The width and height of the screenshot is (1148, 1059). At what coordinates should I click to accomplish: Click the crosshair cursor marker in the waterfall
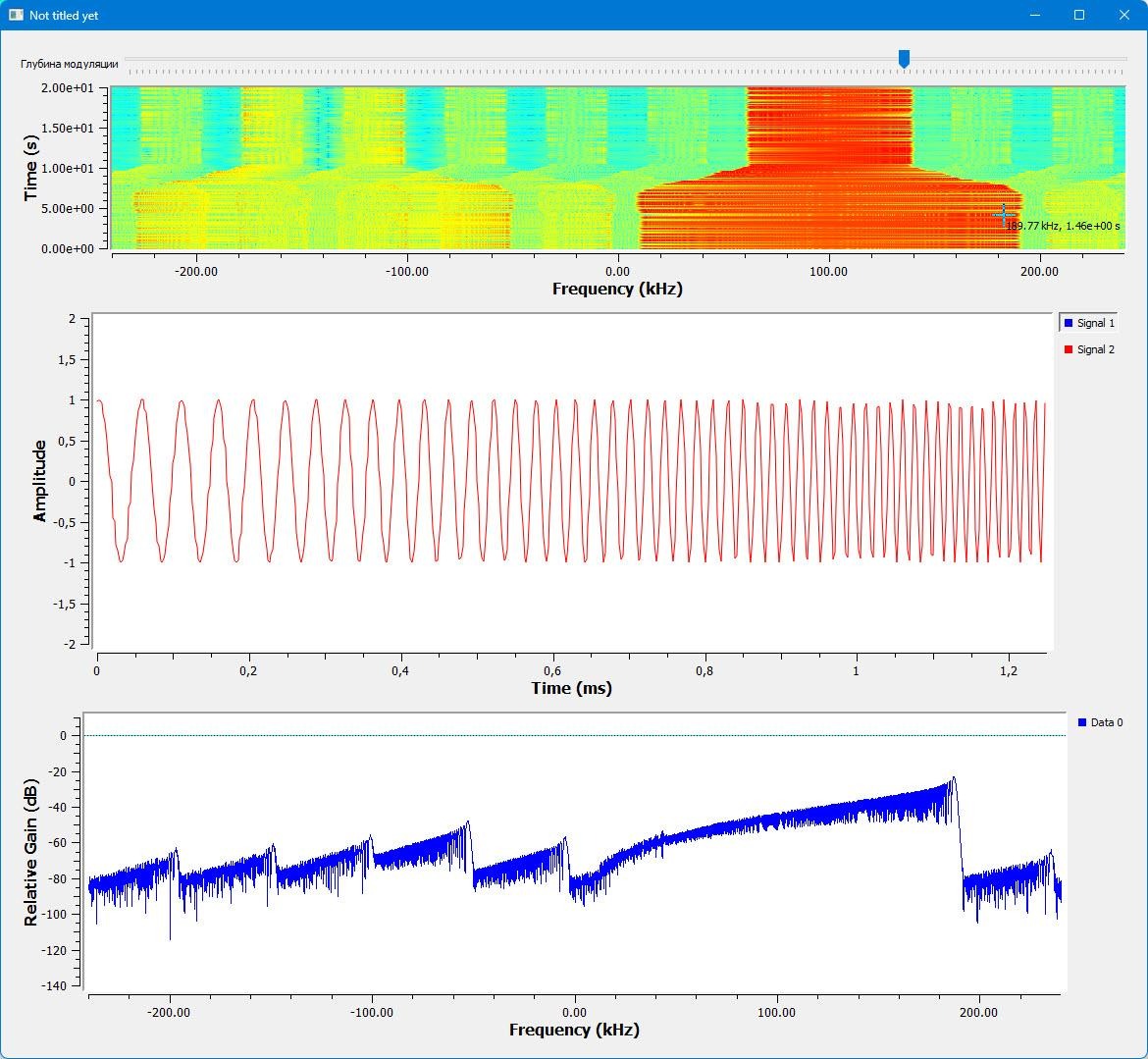tap(1003, 214)
